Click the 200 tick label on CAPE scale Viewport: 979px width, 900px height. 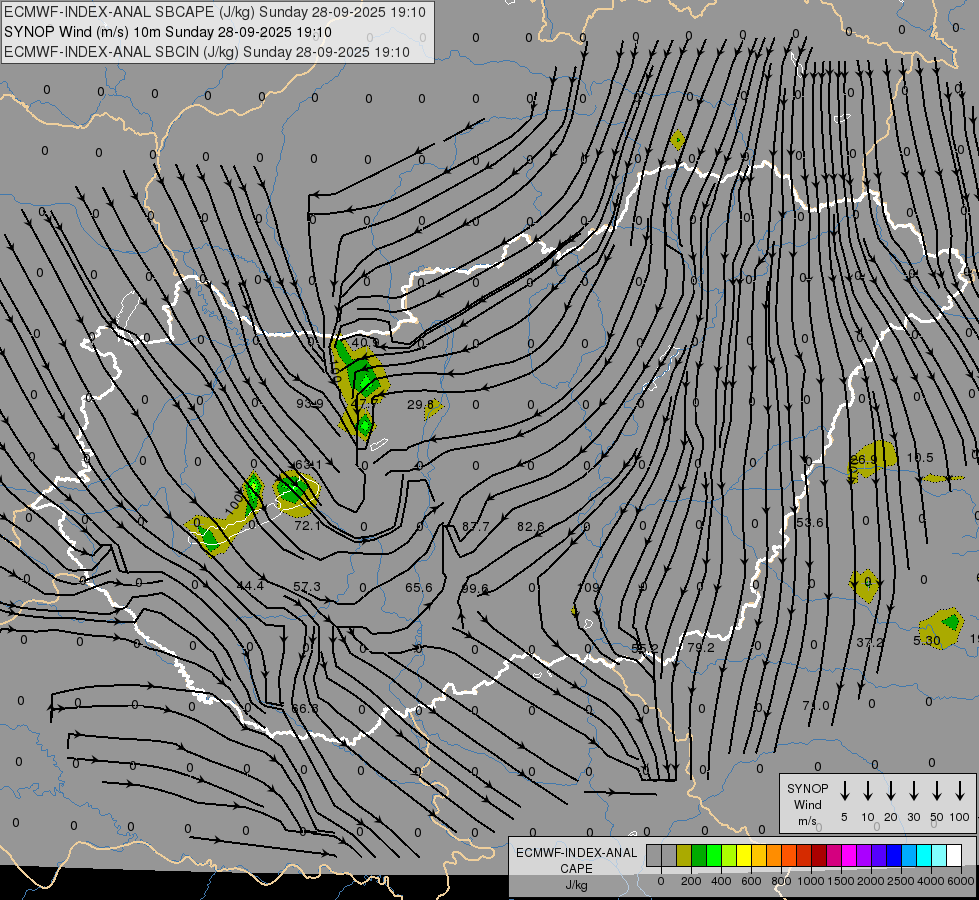(691, 881)
